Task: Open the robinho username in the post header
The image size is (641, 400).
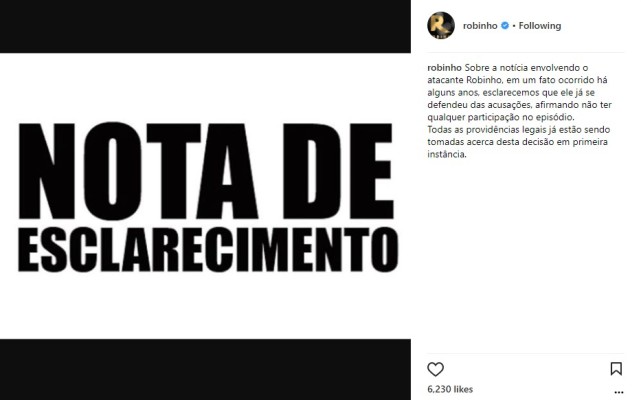Action: pos(480,26)
